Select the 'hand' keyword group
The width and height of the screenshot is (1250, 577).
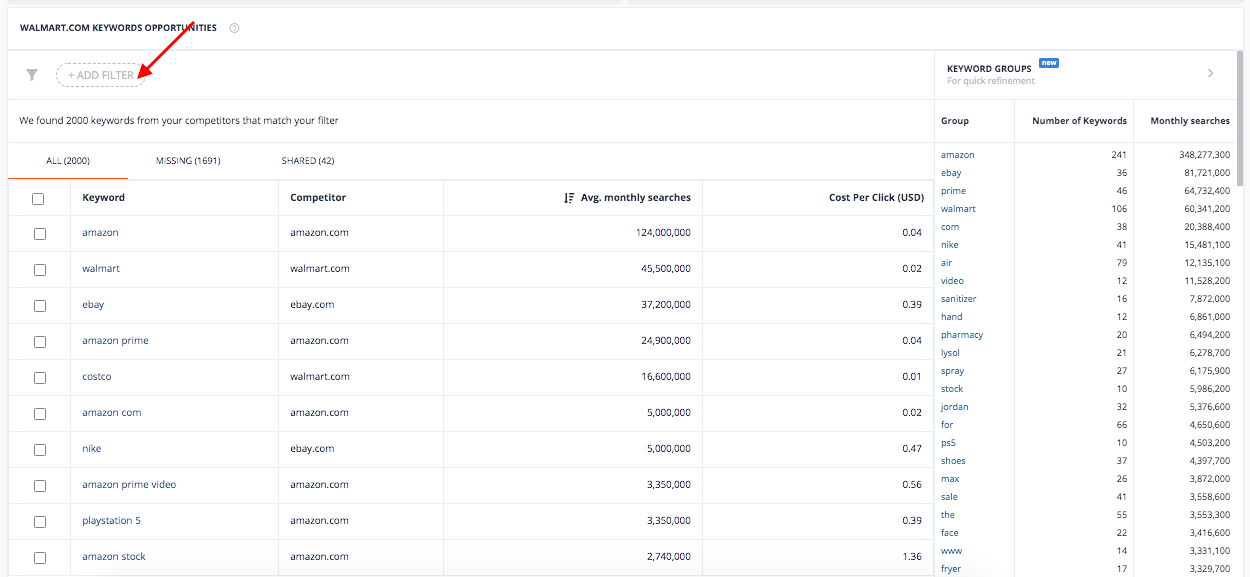tap(952, 317)
